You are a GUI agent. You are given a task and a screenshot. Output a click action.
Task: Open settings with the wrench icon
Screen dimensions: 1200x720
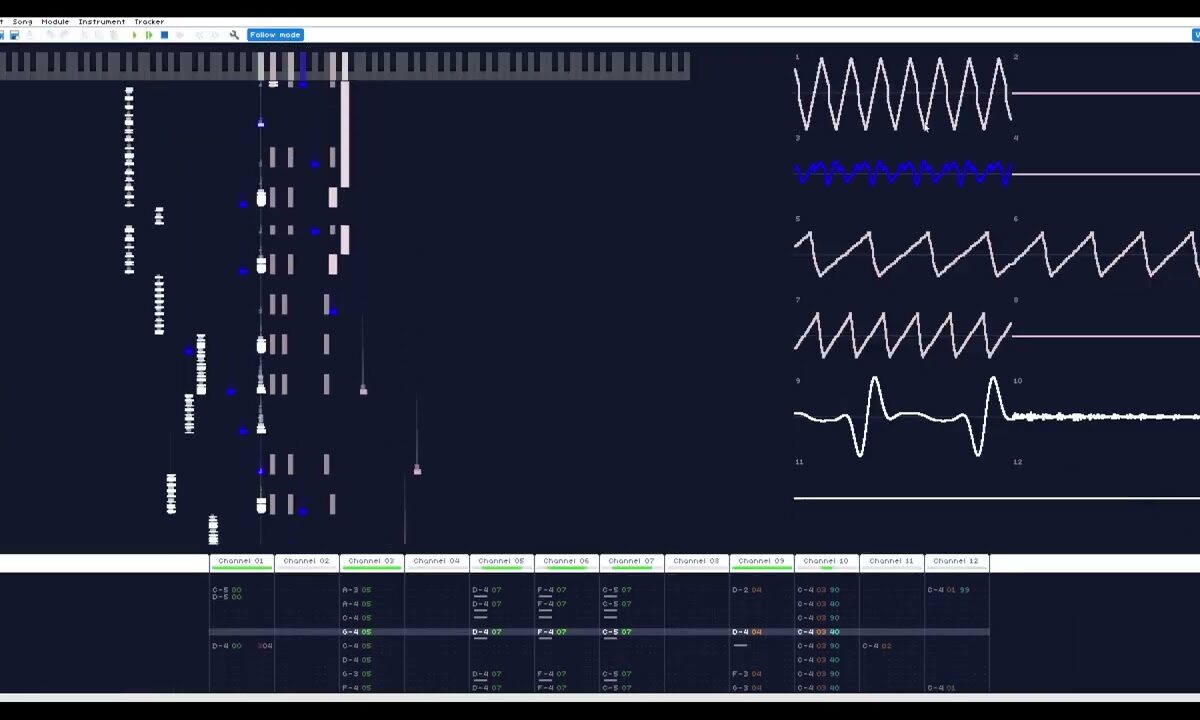click(234, 35)
